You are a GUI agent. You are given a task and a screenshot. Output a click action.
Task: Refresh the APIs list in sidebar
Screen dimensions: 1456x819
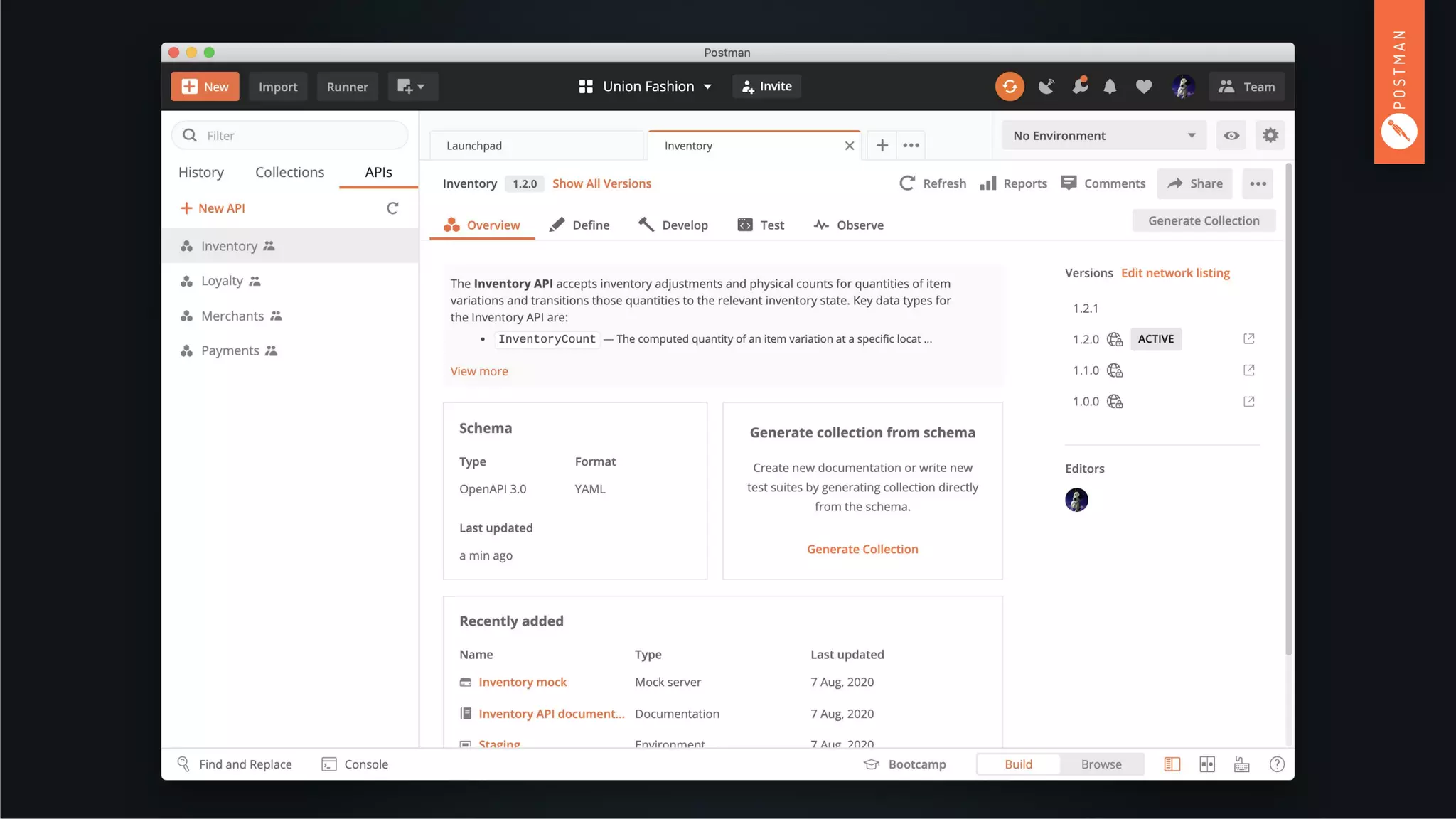tap(392, 208)
